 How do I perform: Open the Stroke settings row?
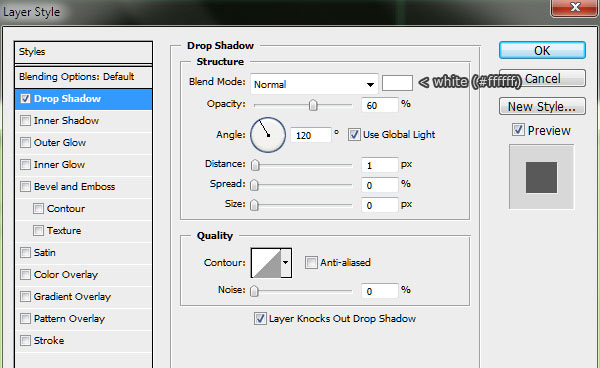[83, 340]
